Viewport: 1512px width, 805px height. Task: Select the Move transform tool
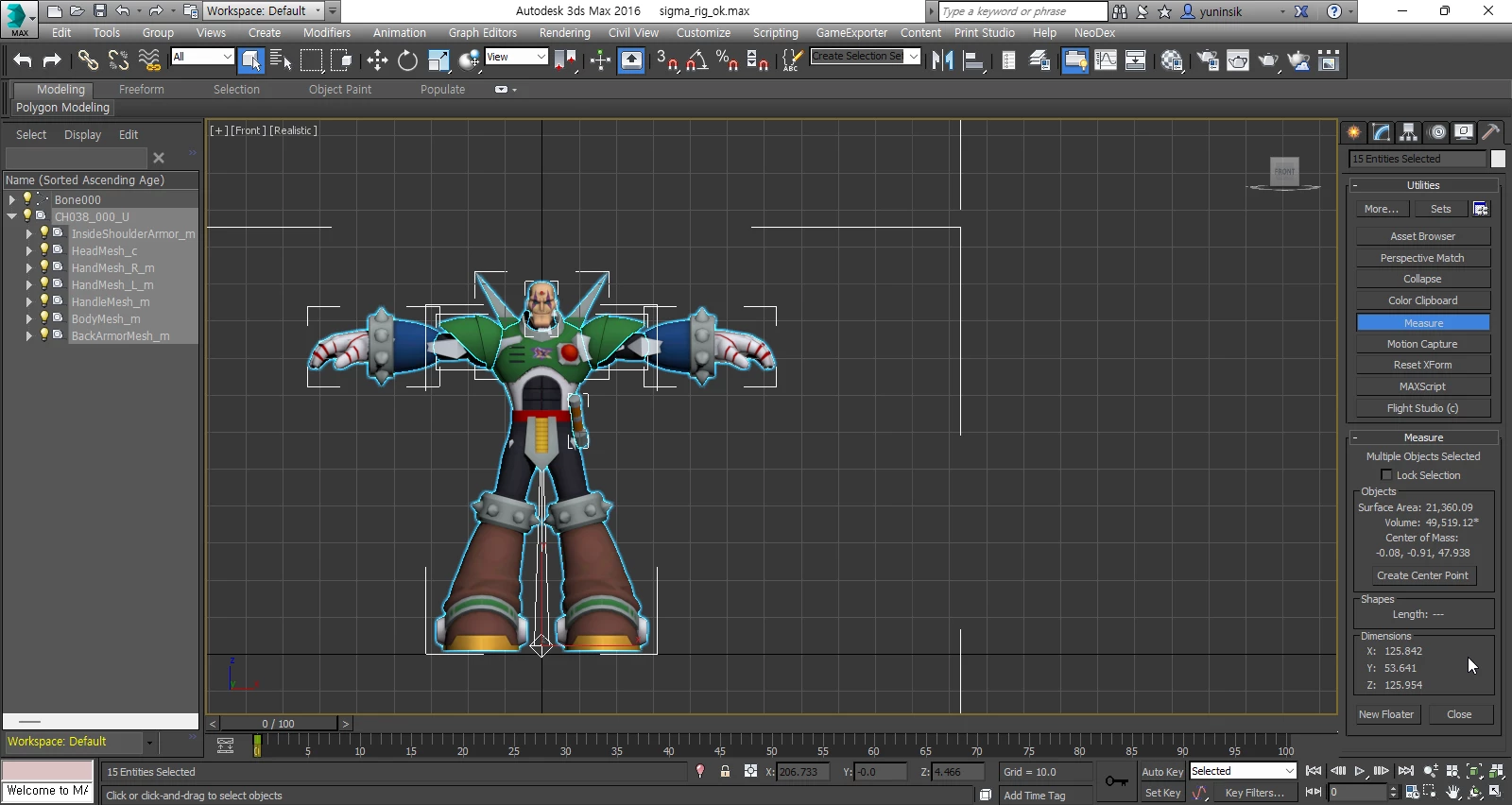(x=377, y=60)
